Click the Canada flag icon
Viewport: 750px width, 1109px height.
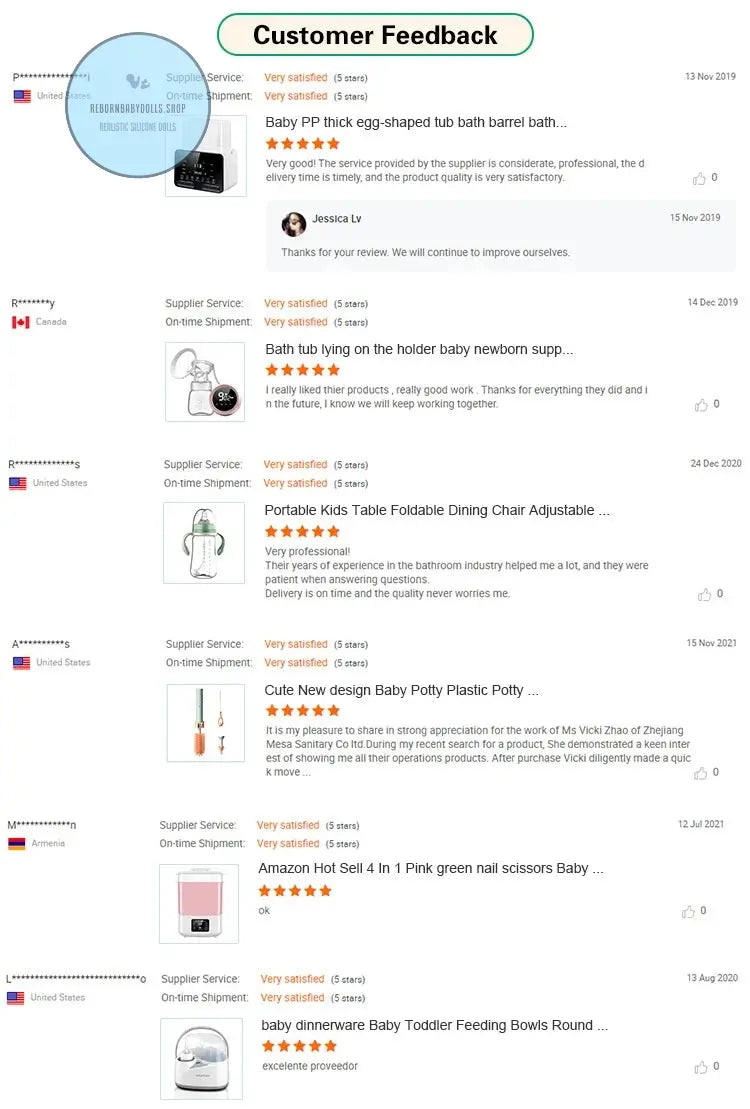[x=20, y=323]
